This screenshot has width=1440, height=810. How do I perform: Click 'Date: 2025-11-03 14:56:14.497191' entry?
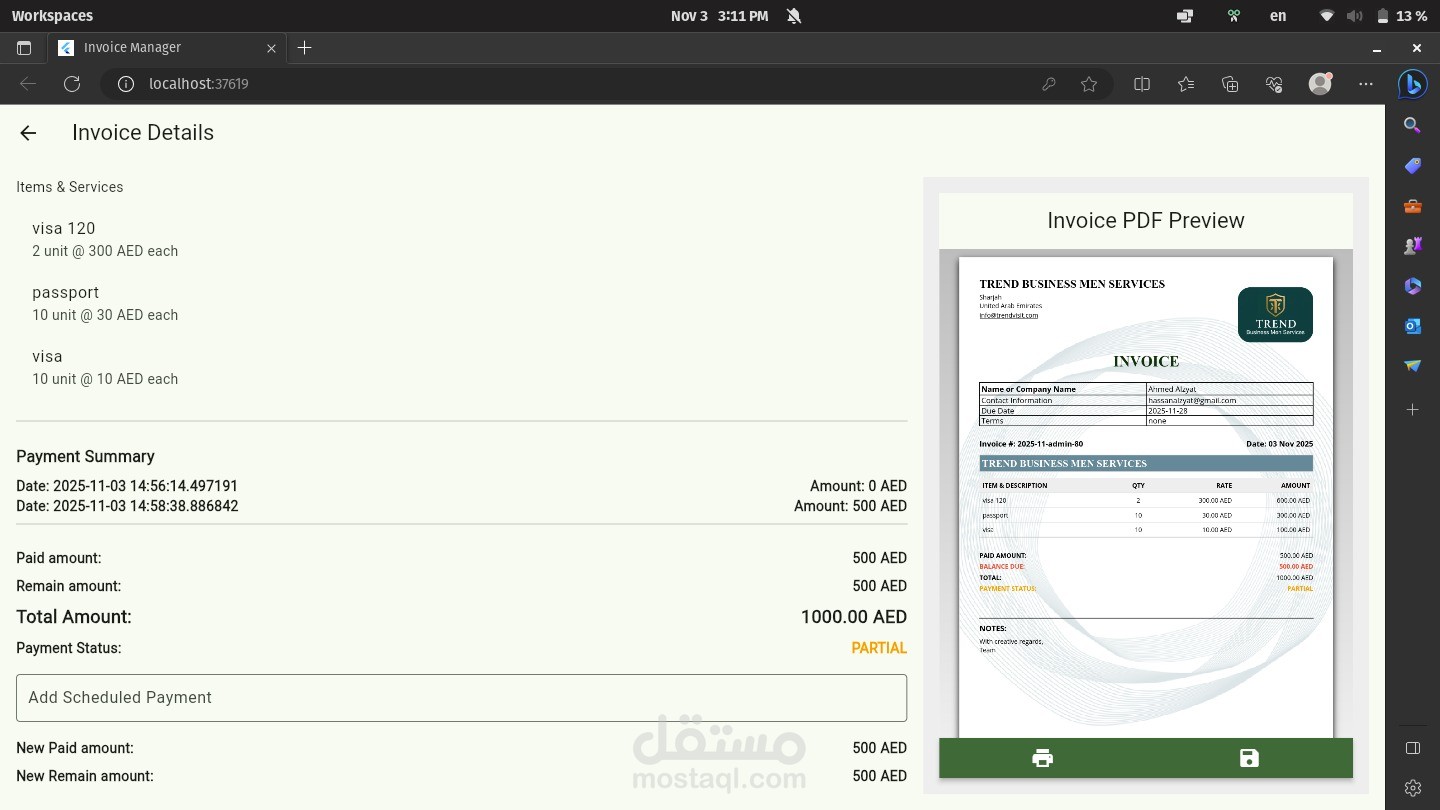pyautogui.click(x=127, y=486)
